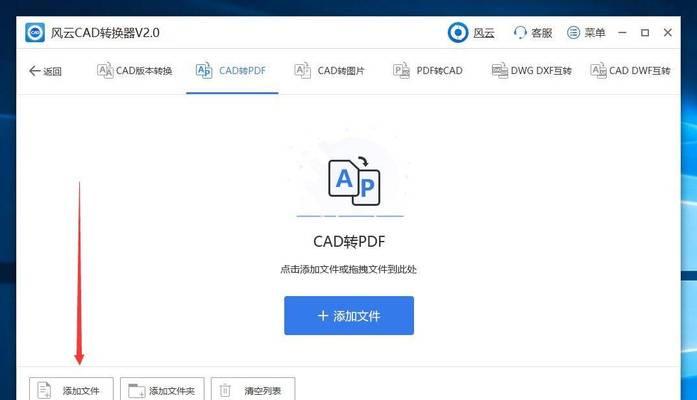Open the 菜单 menu icon
The width and height of the screenshot is (697, 400).
click(x=573, y=32)
